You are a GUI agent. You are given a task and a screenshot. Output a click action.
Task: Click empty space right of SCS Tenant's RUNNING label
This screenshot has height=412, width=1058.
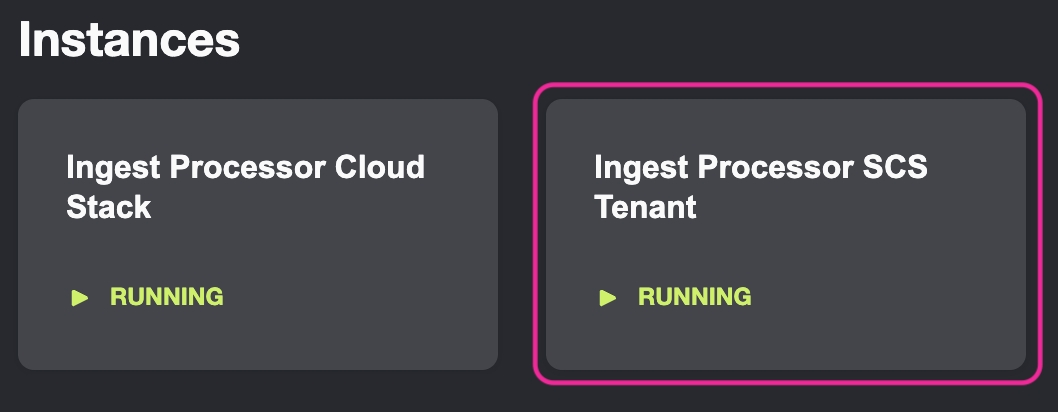click(890, 297)
